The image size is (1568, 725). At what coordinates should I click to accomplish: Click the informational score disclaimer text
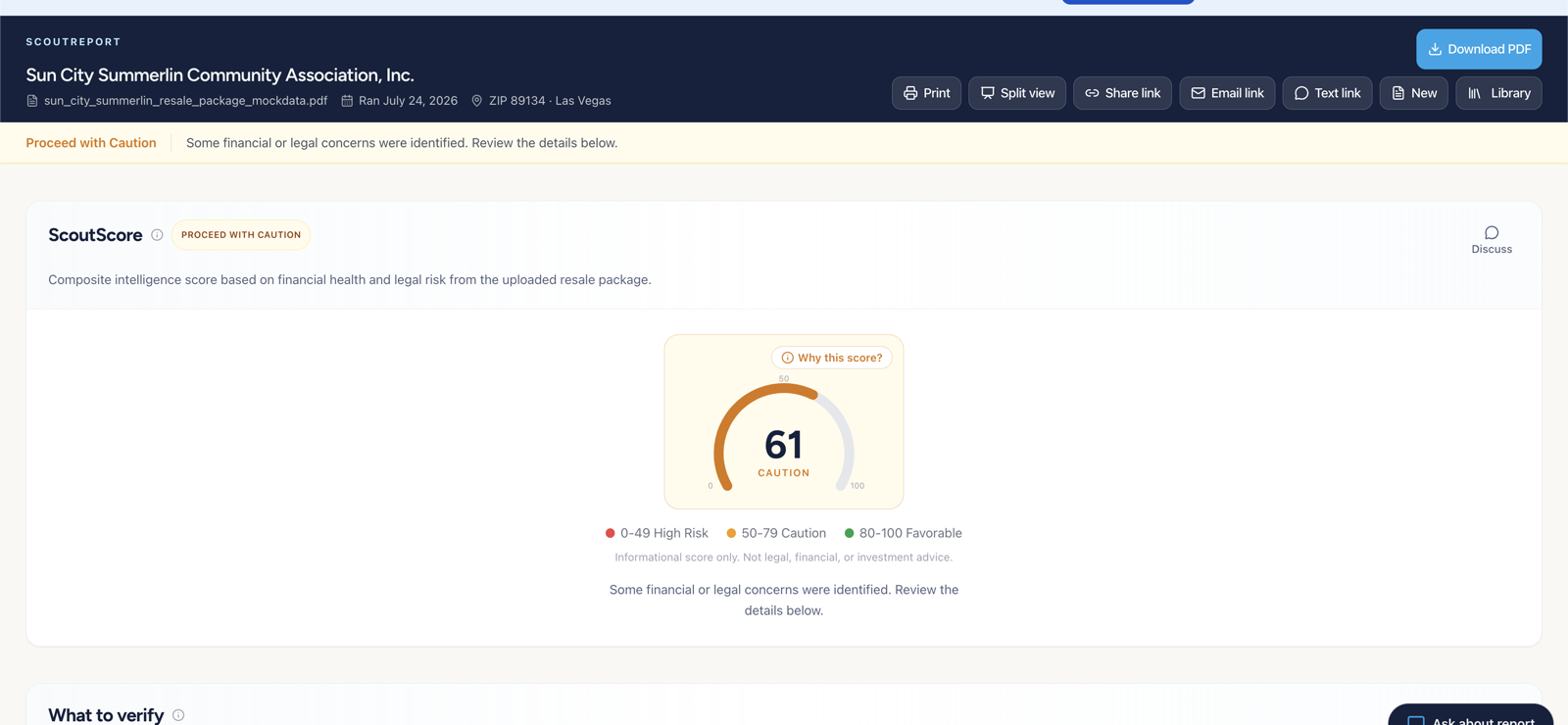784,557
